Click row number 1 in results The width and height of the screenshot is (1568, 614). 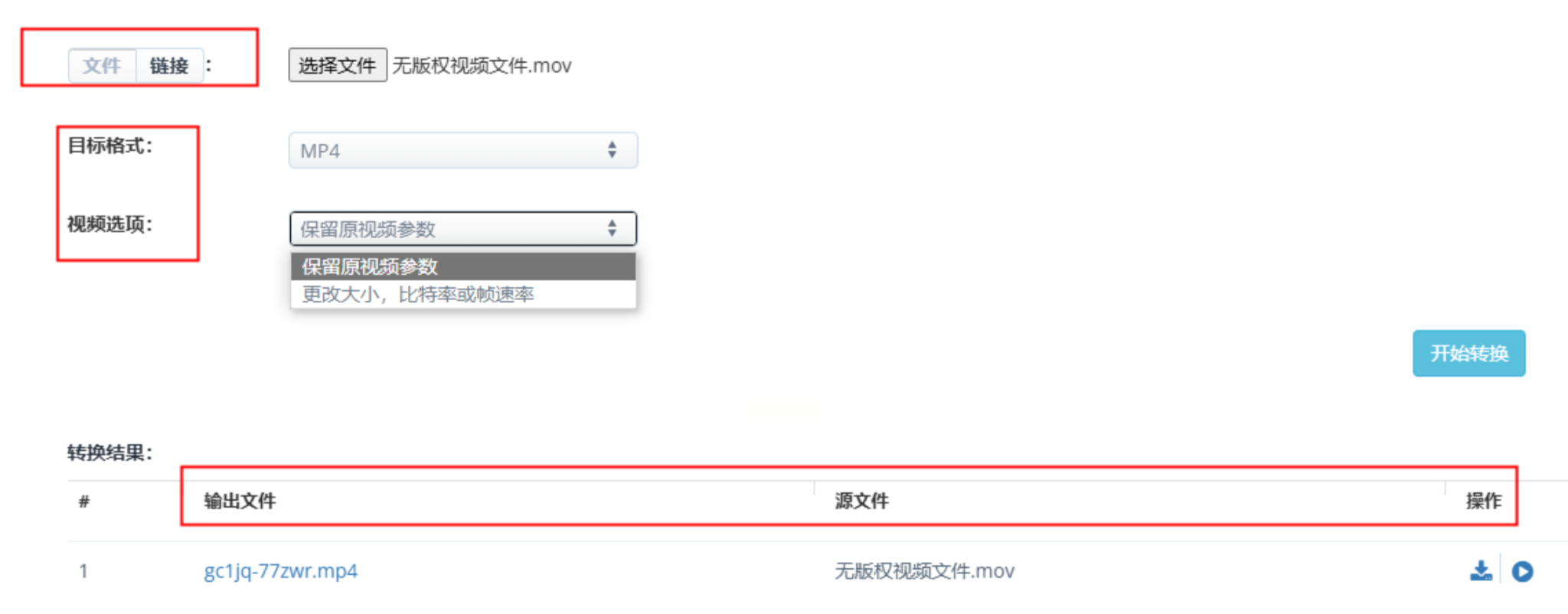tap(83, 571)
